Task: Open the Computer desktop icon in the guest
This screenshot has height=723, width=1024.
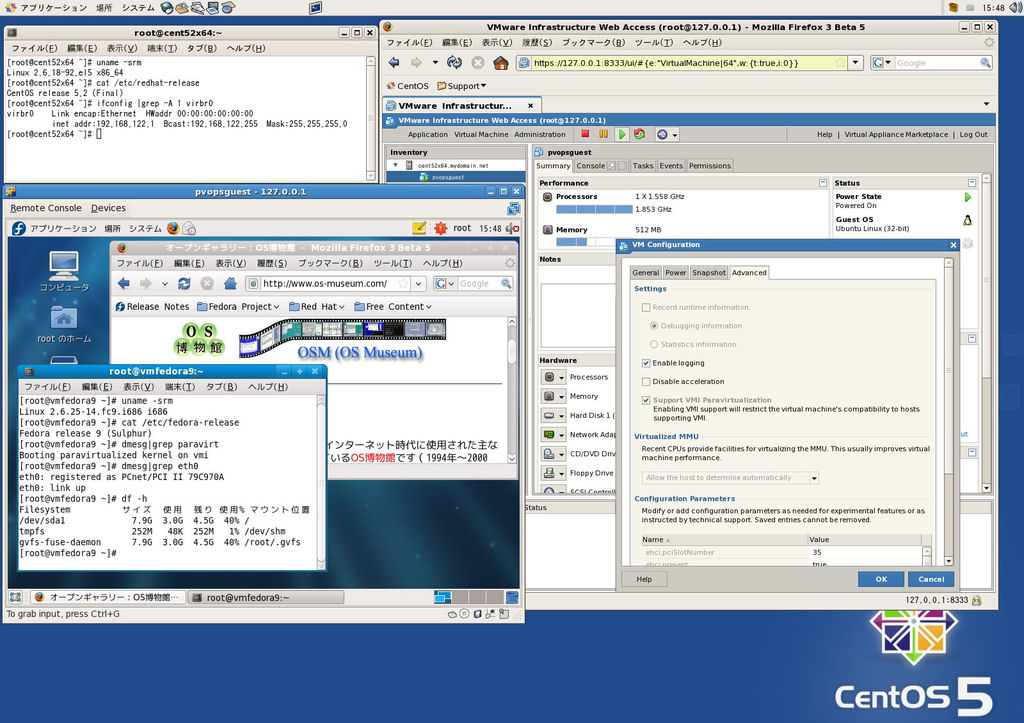Action: point(64,271)
